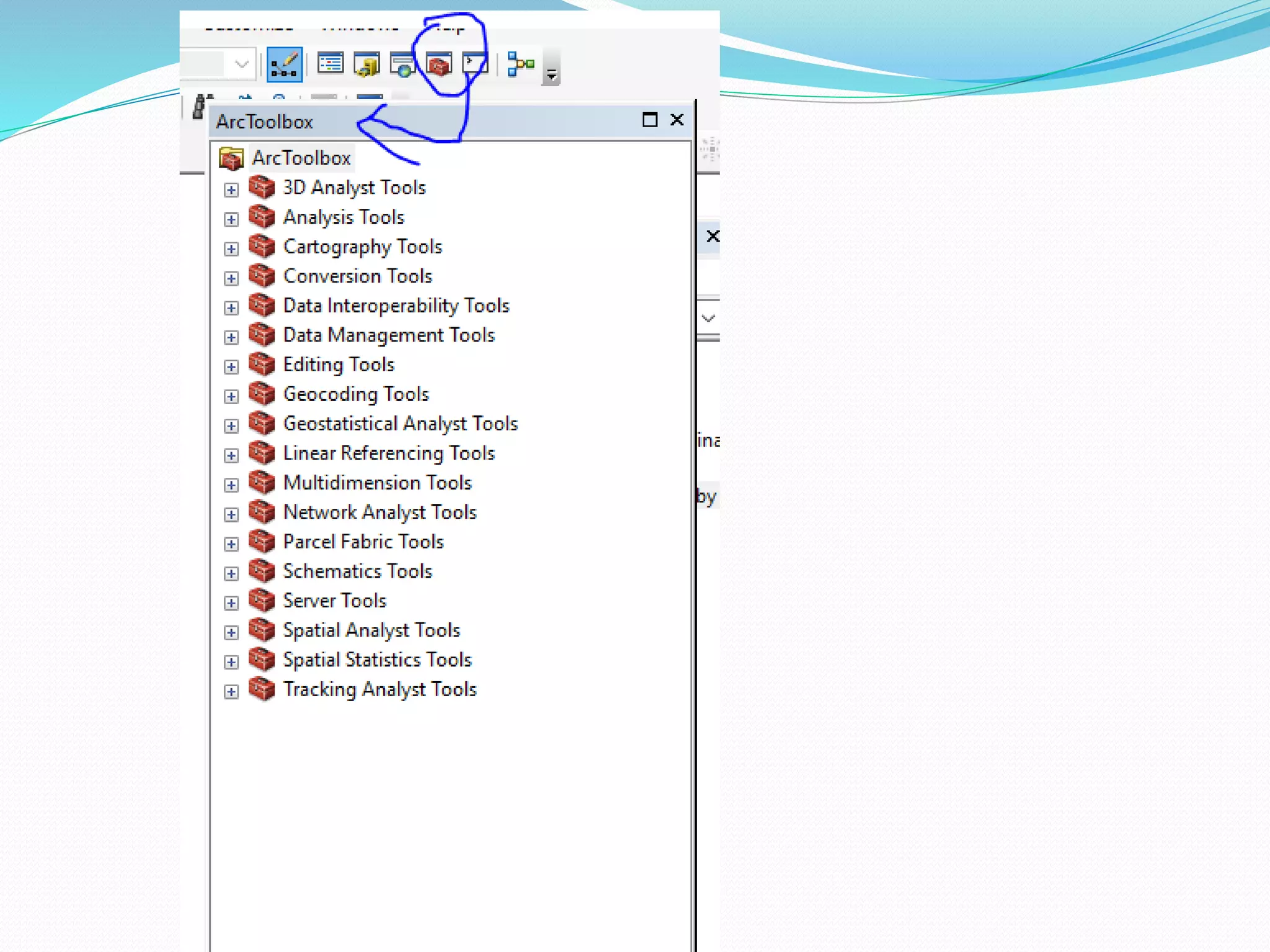Image resolution: width=1270 pixels, height=952 pixels.
Task: Open the Catalog window icon
Action: pos(366,64)
